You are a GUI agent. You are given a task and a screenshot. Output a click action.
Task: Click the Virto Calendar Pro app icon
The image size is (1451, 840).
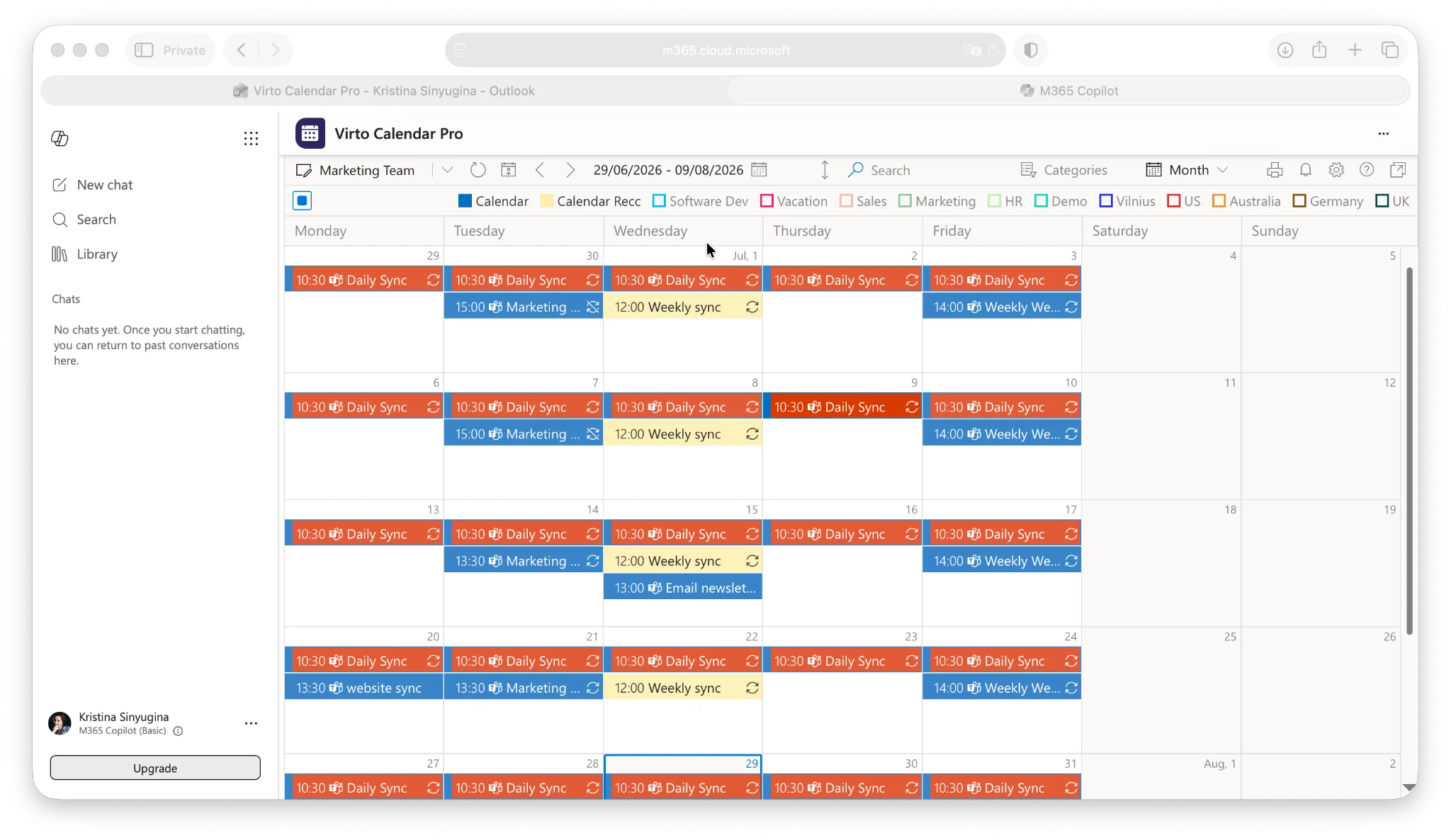[310, 133]
